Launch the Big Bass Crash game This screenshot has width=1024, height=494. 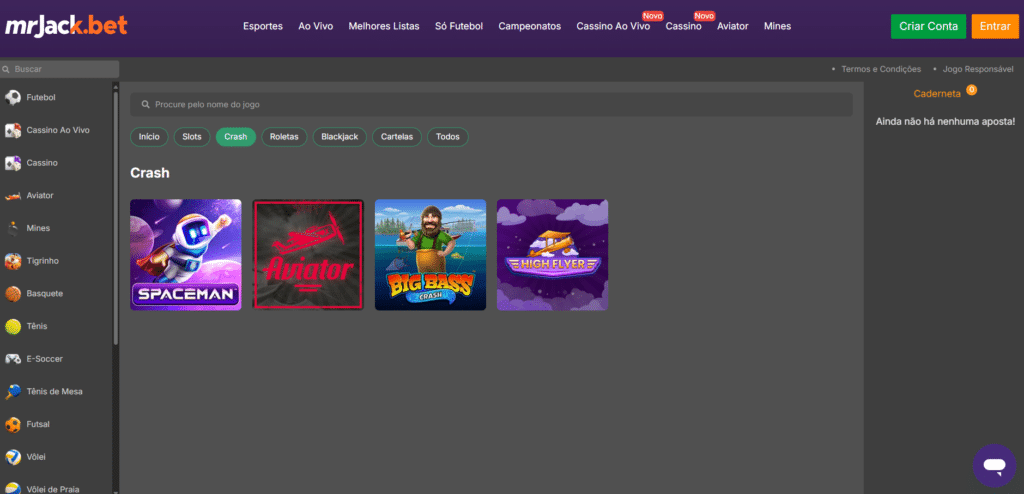[430, 255]
